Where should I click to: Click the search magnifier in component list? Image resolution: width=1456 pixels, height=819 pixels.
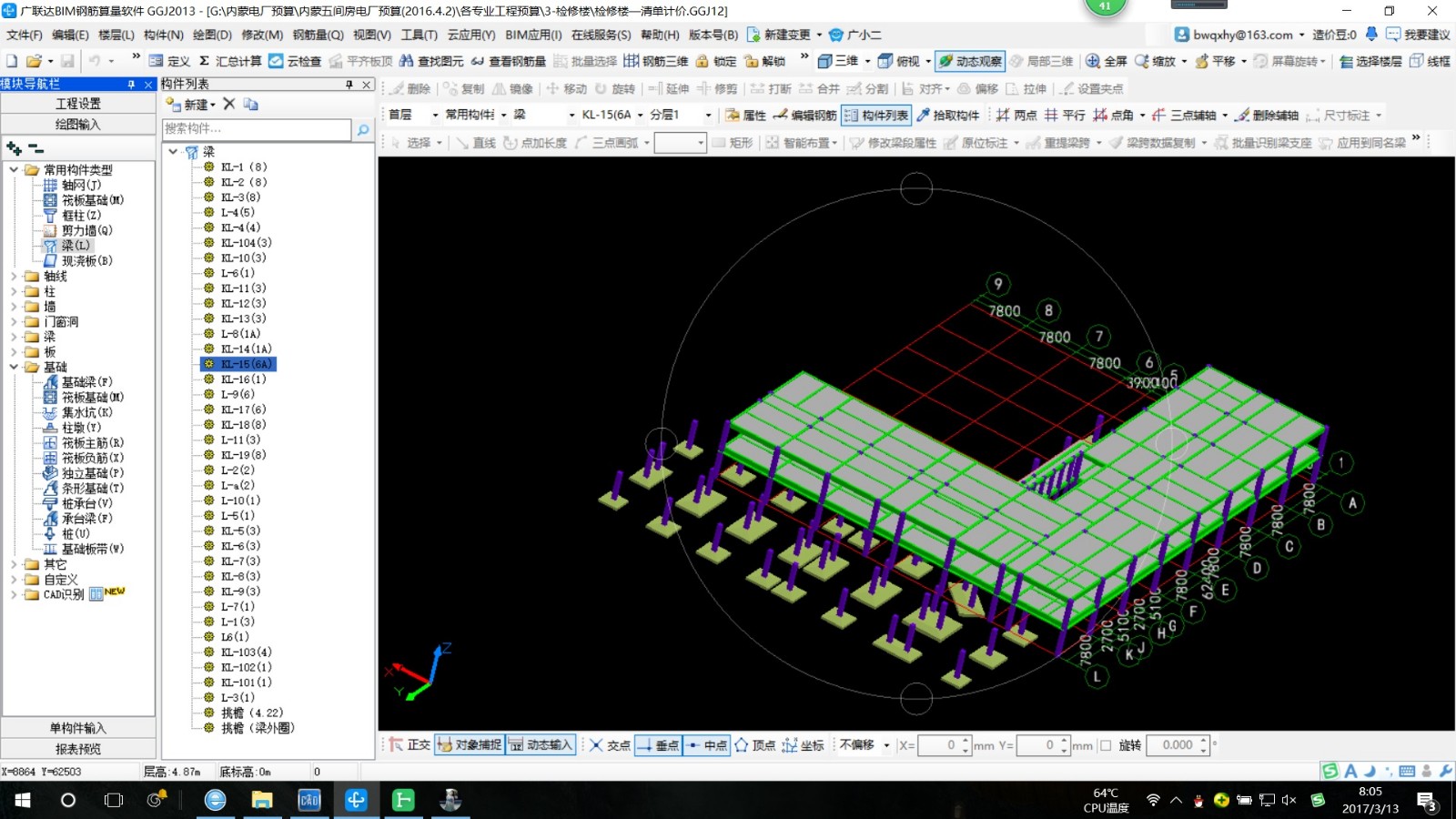click(362, 129)
